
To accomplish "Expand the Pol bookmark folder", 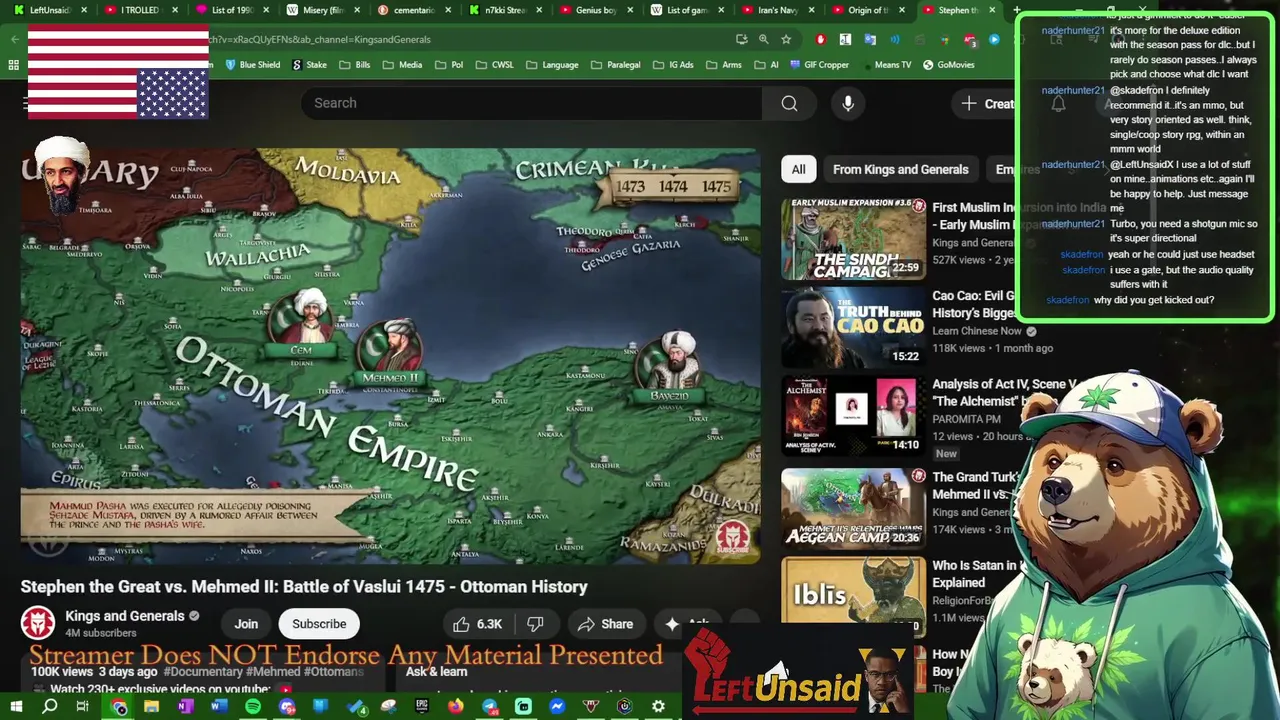I will [448, 65].
